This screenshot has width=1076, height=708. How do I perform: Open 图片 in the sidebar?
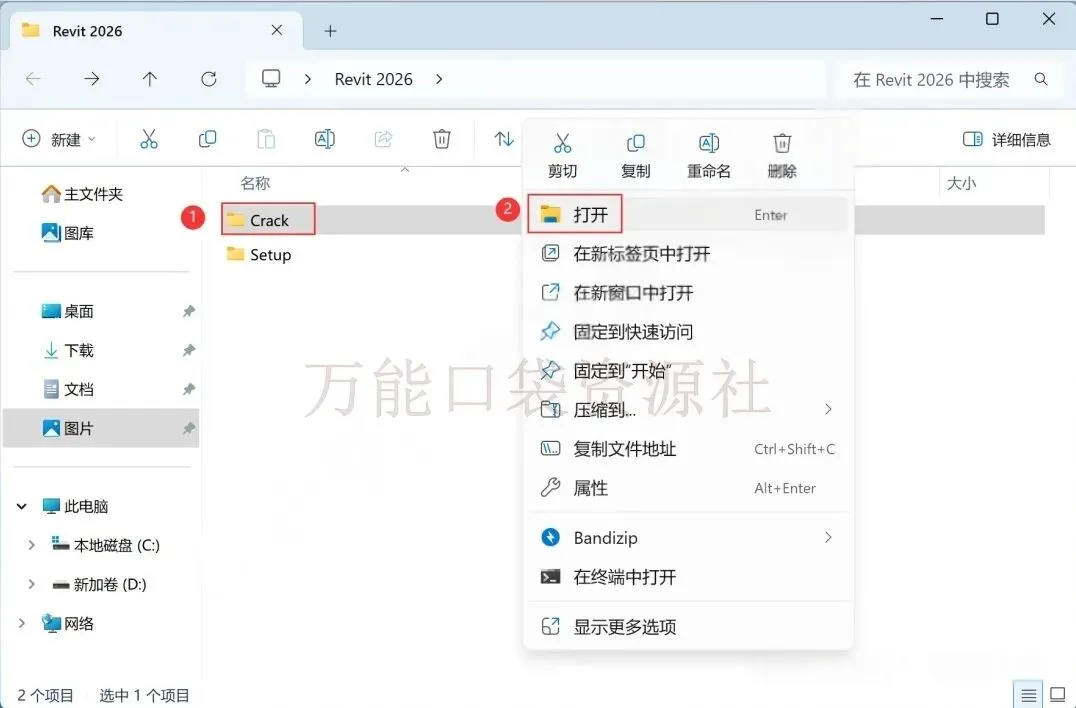(x=68, y=429)
